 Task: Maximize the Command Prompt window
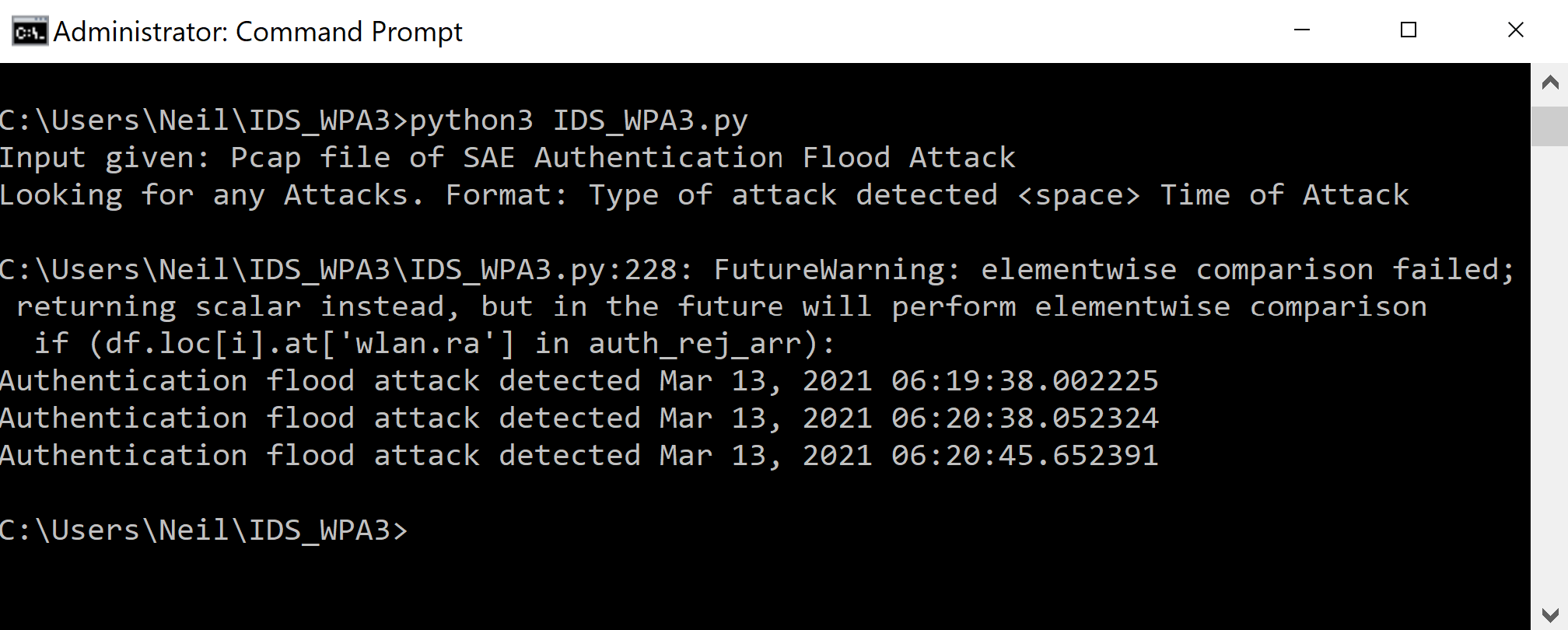[x=1409, y=30]
